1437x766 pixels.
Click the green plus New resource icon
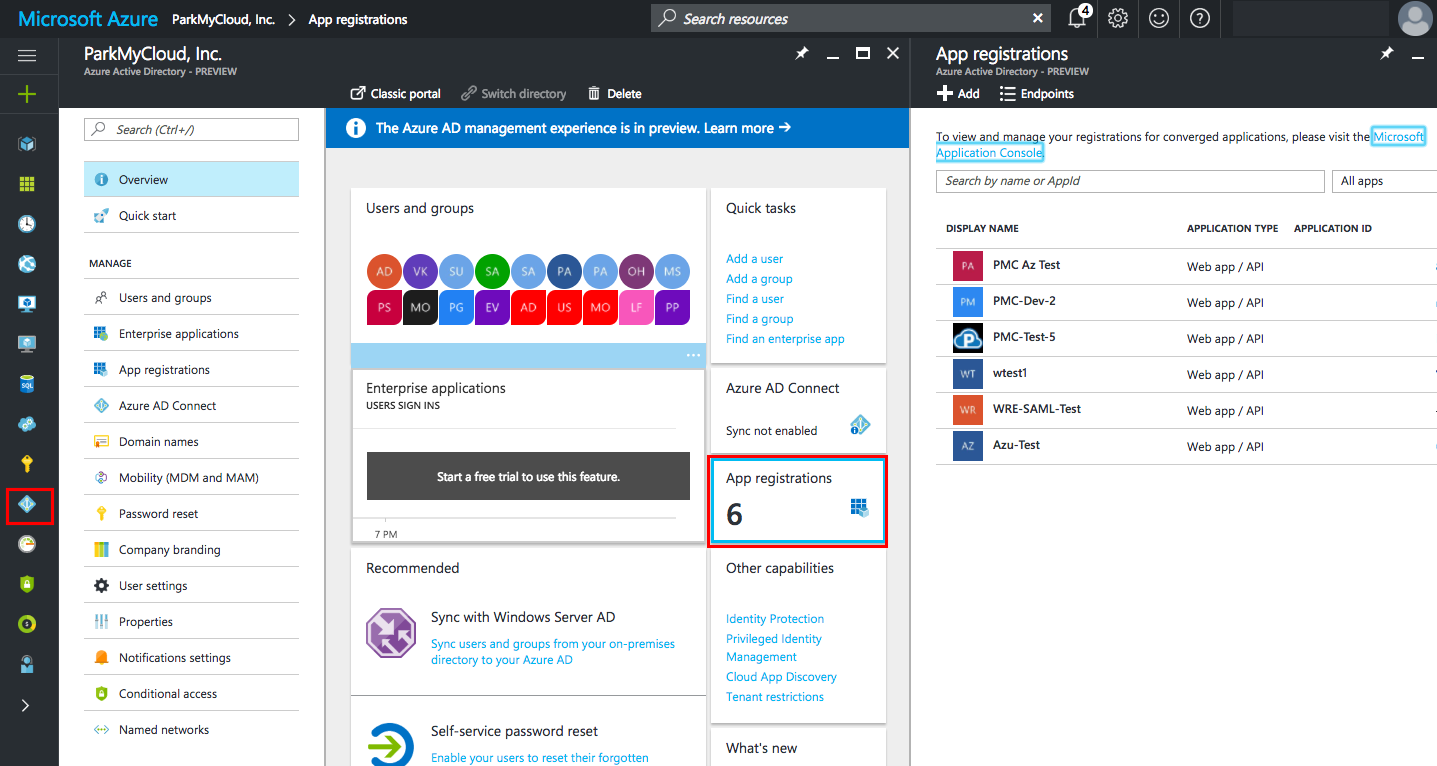pyautogui.click(x=27, y=94)
